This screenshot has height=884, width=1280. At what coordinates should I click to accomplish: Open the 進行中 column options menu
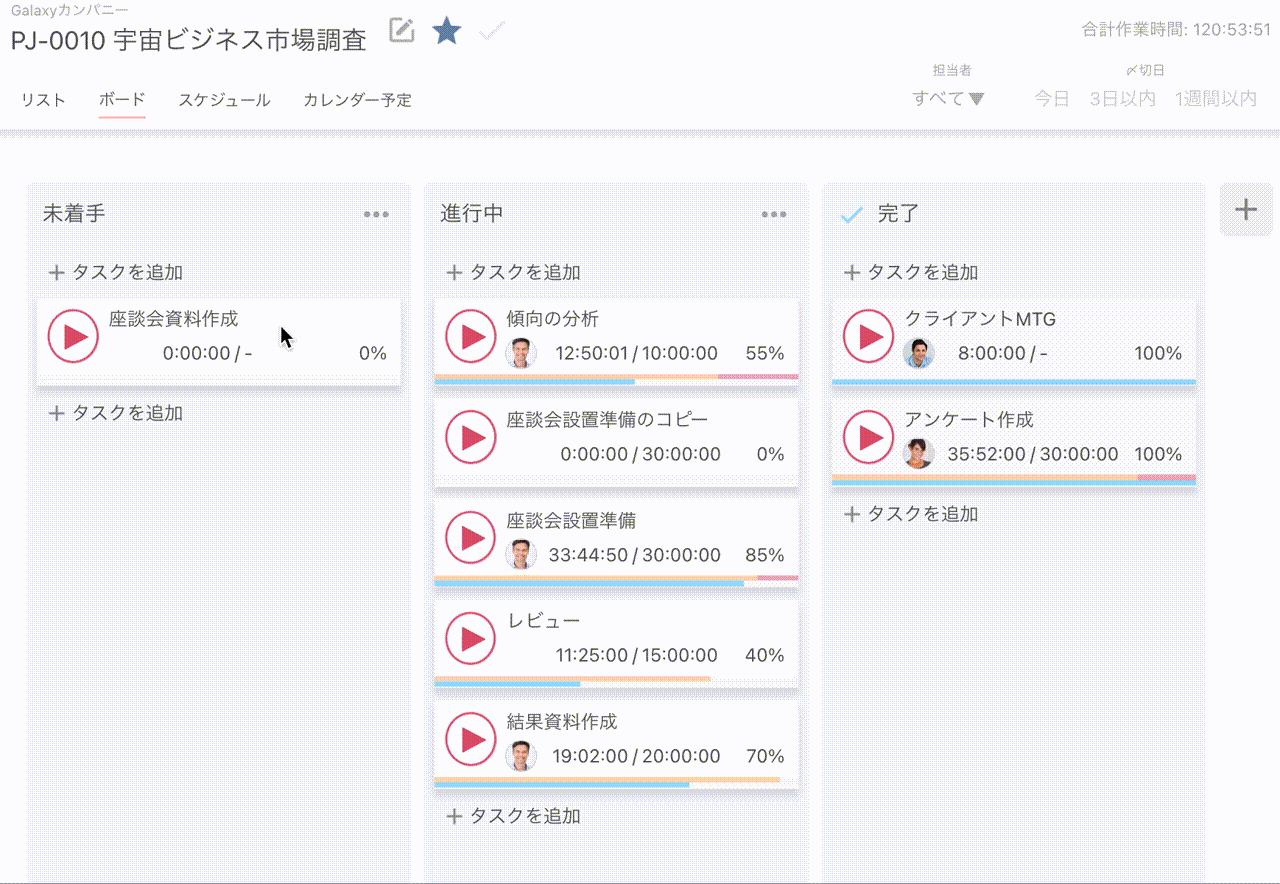[x=774, y=214]
